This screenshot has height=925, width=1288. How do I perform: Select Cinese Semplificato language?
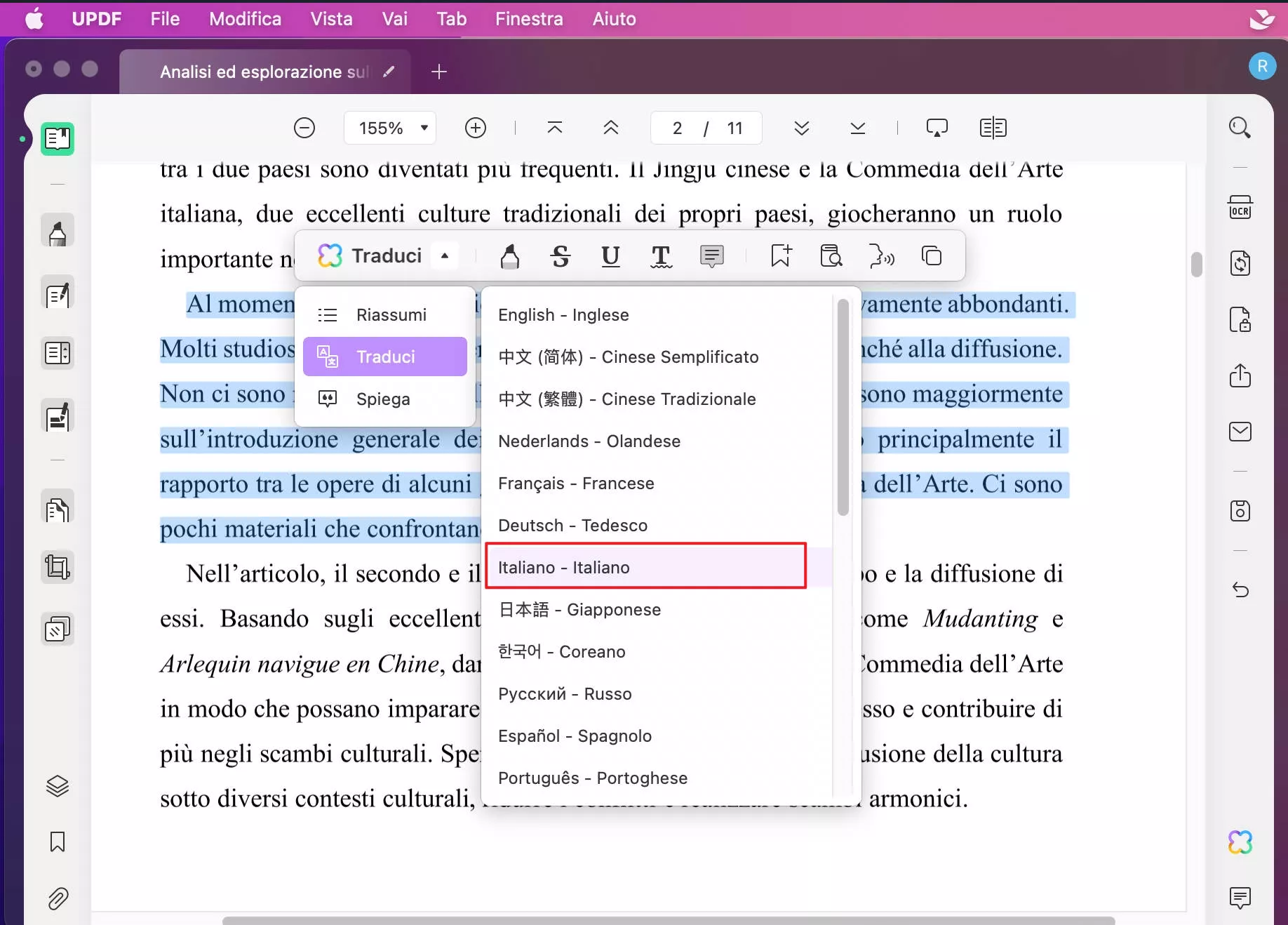658,357
